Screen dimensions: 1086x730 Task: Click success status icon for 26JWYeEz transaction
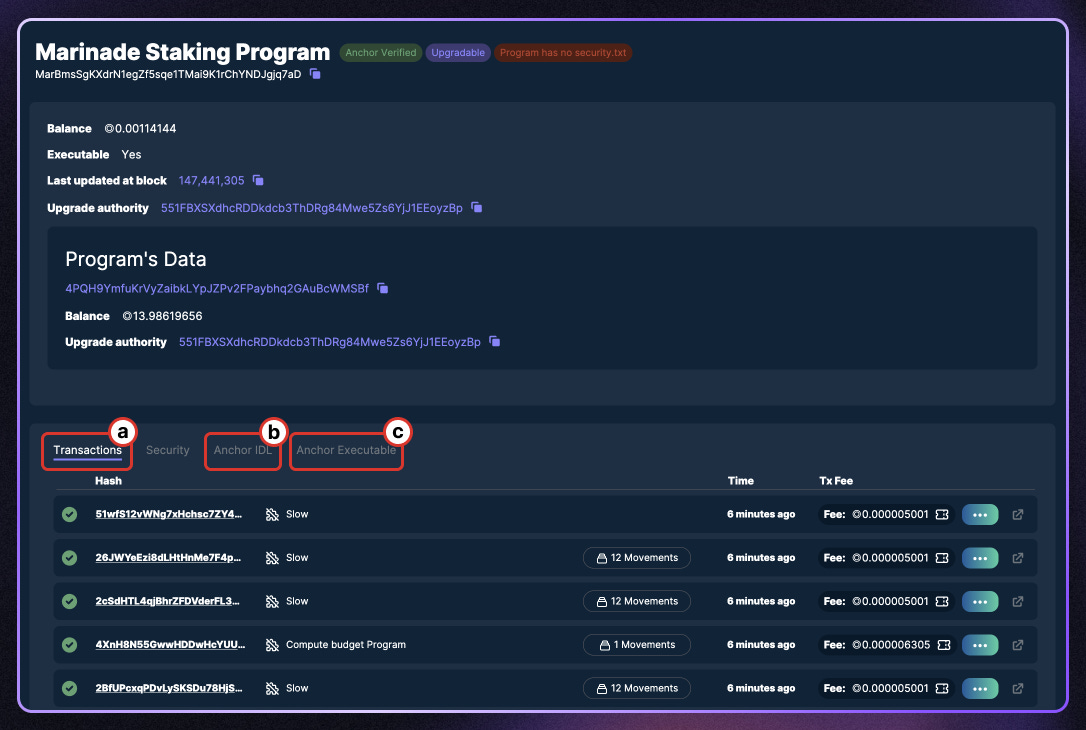(69, 558)
